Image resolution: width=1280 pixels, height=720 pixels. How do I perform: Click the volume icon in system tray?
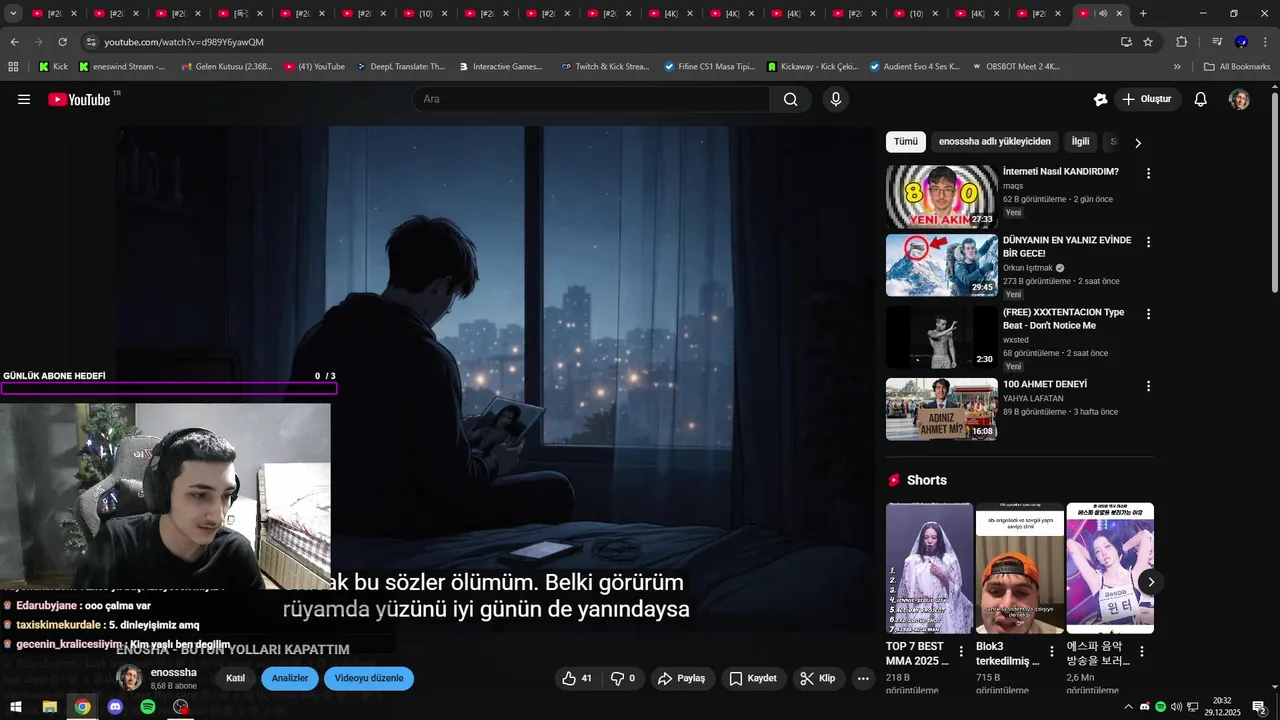pyautogui.click(x=1176, y=707)
